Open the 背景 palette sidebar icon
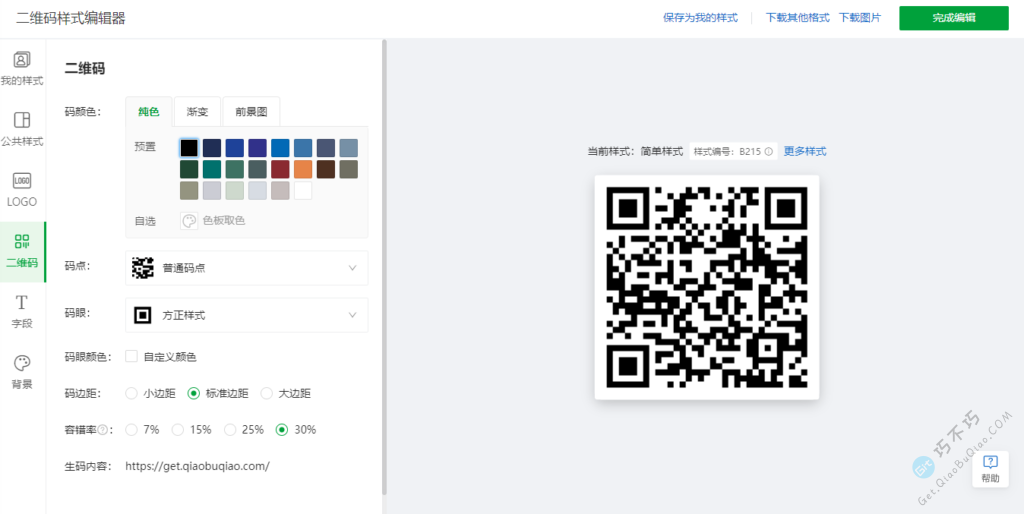Image resolution: width=1024 pixels, height=514 pixels. click(x=22, y=364)
